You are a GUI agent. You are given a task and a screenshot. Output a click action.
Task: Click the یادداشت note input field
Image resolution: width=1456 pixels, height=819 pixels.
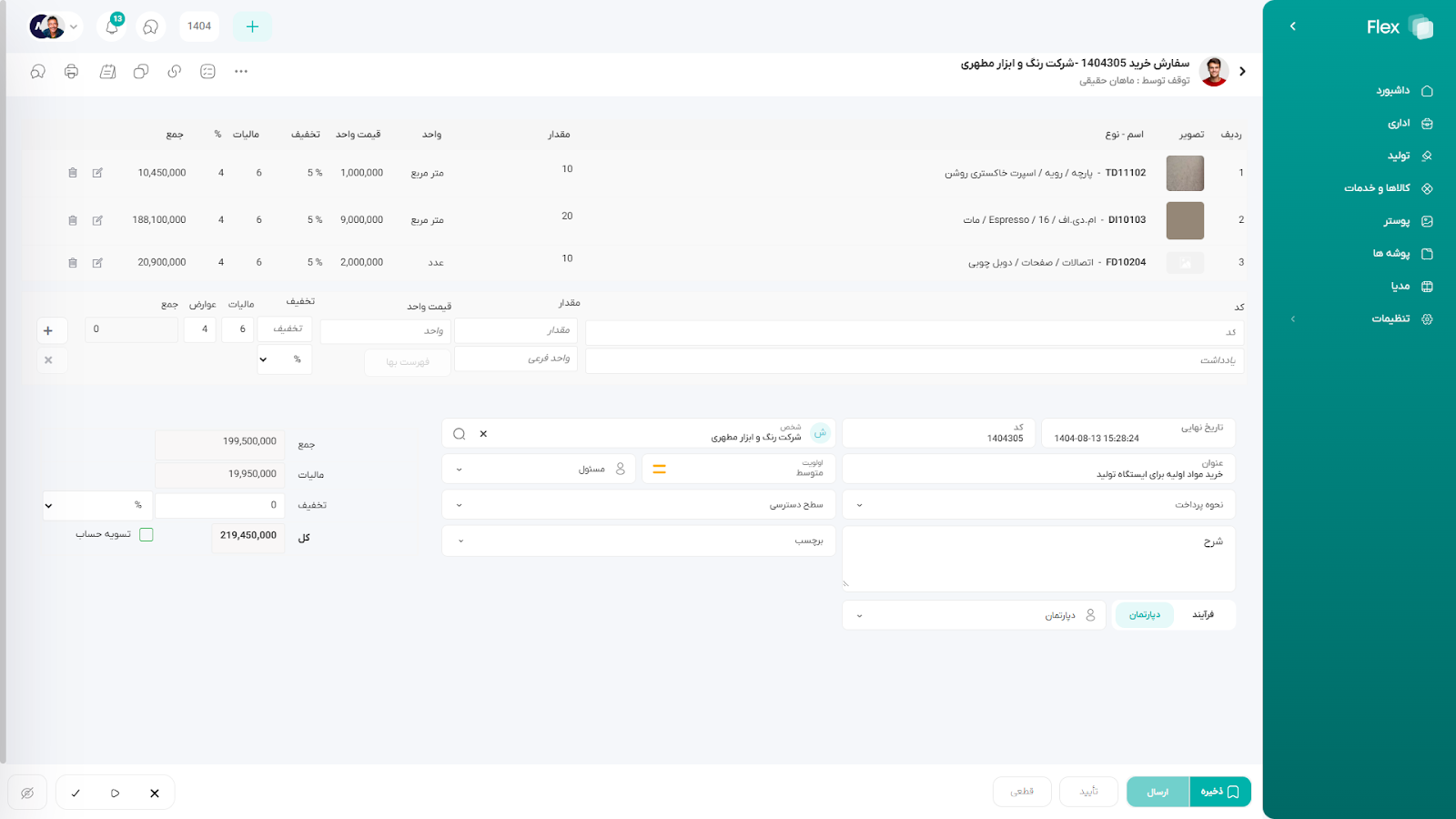click(915, 360)
